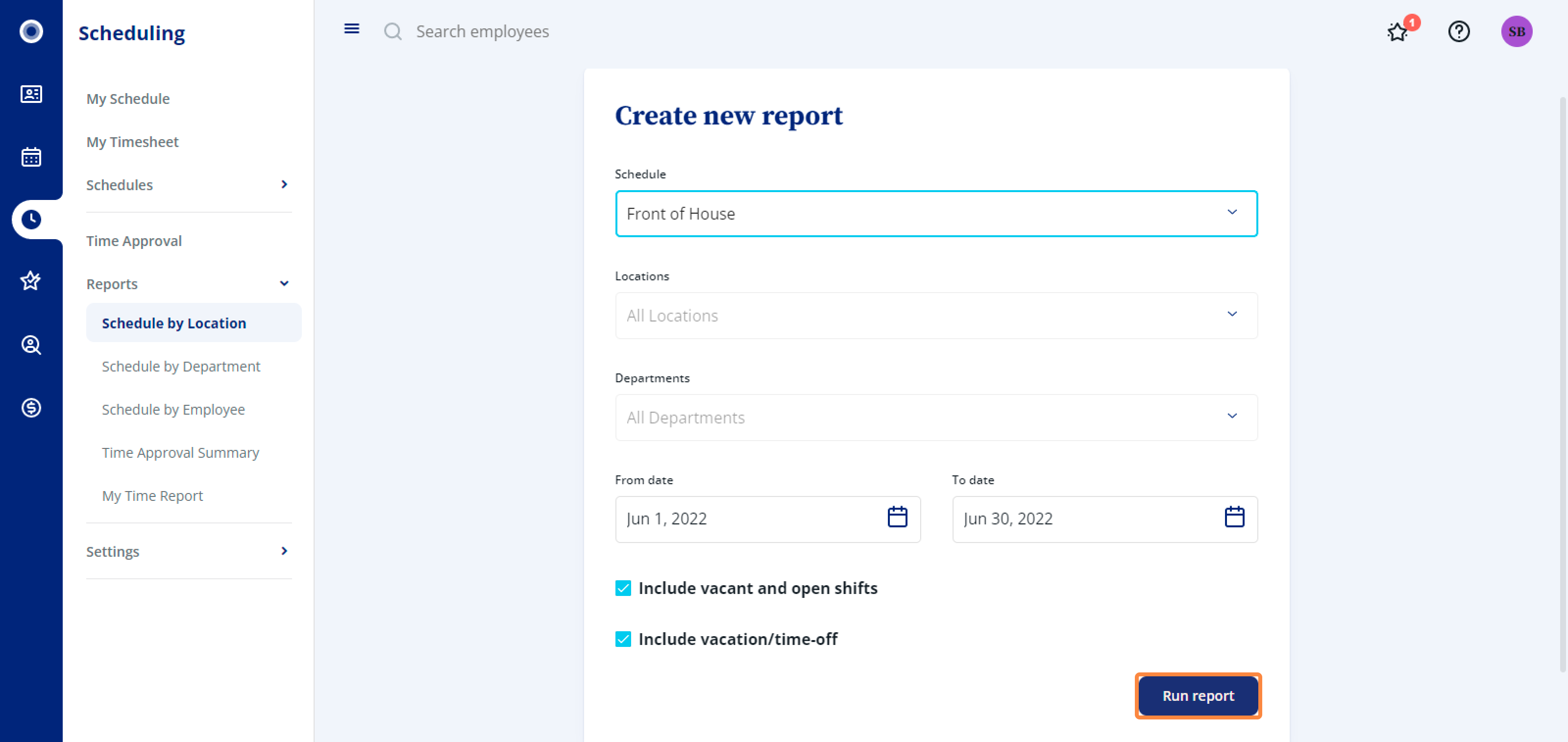Click the Search employees field
1568x742 pixels.
click(482, 32)
